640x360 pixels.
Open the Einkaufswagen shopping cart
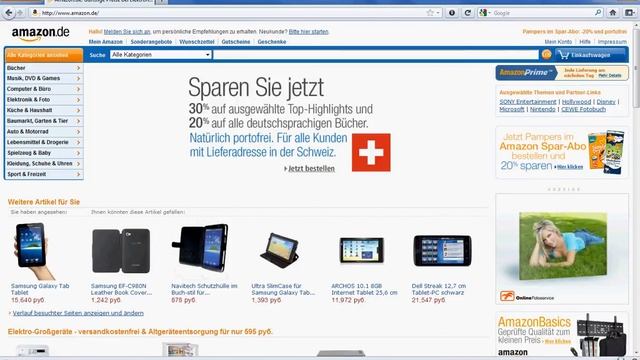click(590, 55)
